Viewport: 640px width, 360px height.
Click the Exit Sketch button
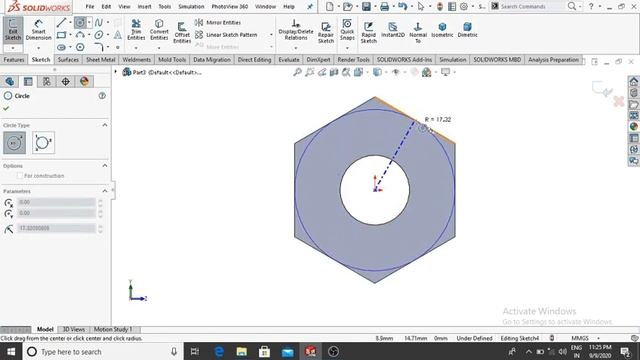click(x=13, y=30)
